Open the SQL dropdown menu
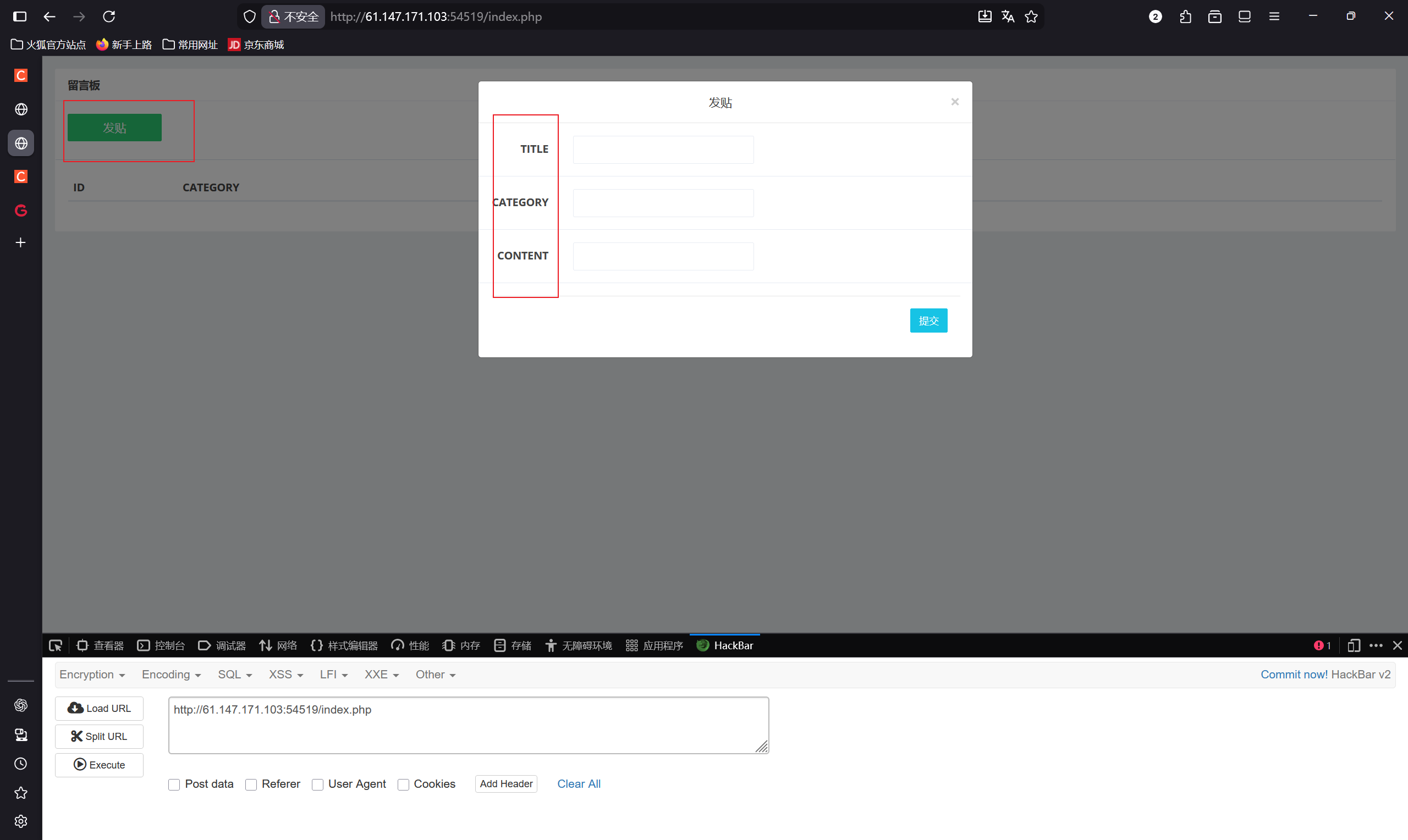The height and width of the screenshot is (840, 1408). click(234, 675)
